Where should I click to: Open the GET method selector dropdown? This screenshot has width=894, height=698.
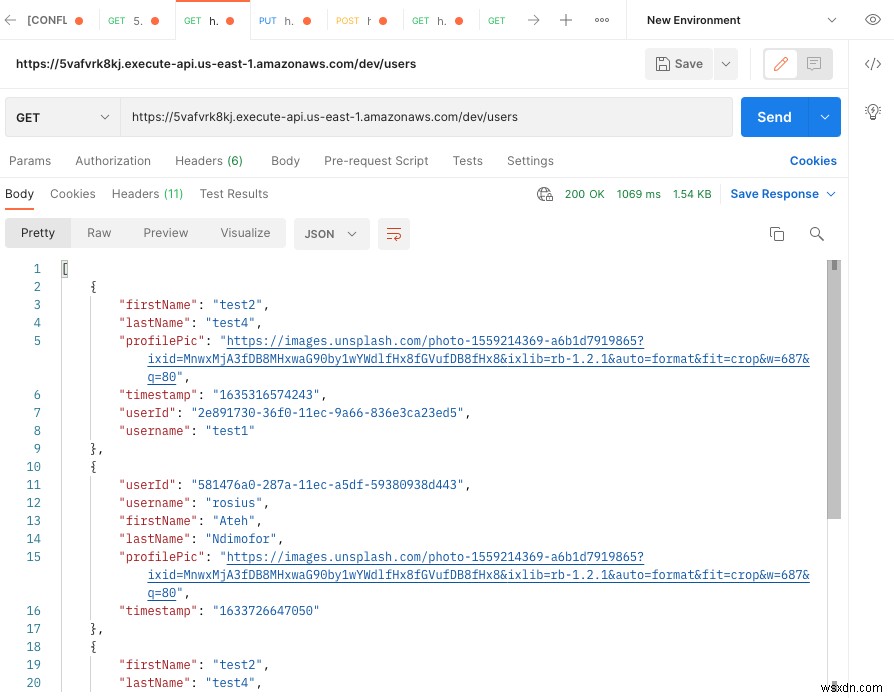pos(60,117)
